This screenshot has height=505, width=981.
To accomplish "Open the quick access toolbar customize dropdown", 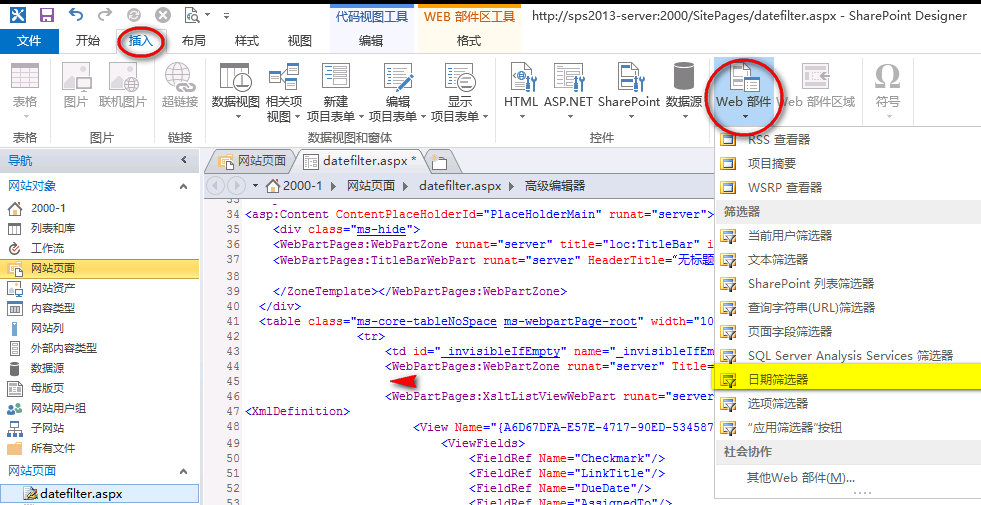I will pyautogui.click(x=226, y=16).
